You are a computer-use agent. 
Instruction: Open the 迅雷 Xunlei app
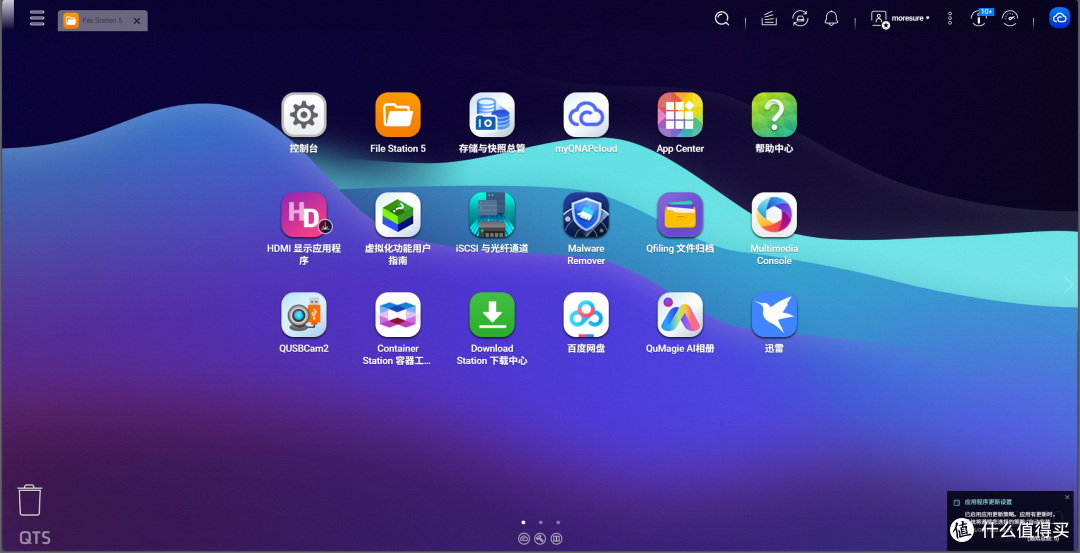pos(774,315)
